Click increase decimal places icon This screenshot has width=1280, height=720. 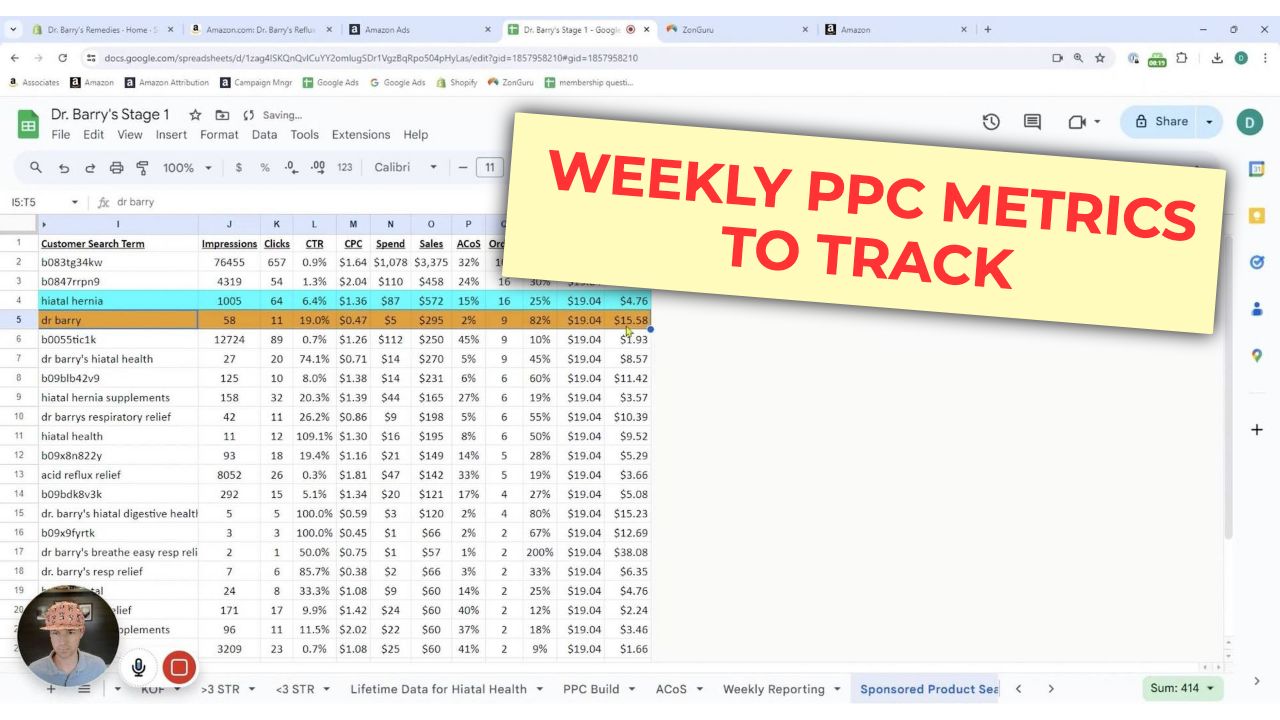318,168
